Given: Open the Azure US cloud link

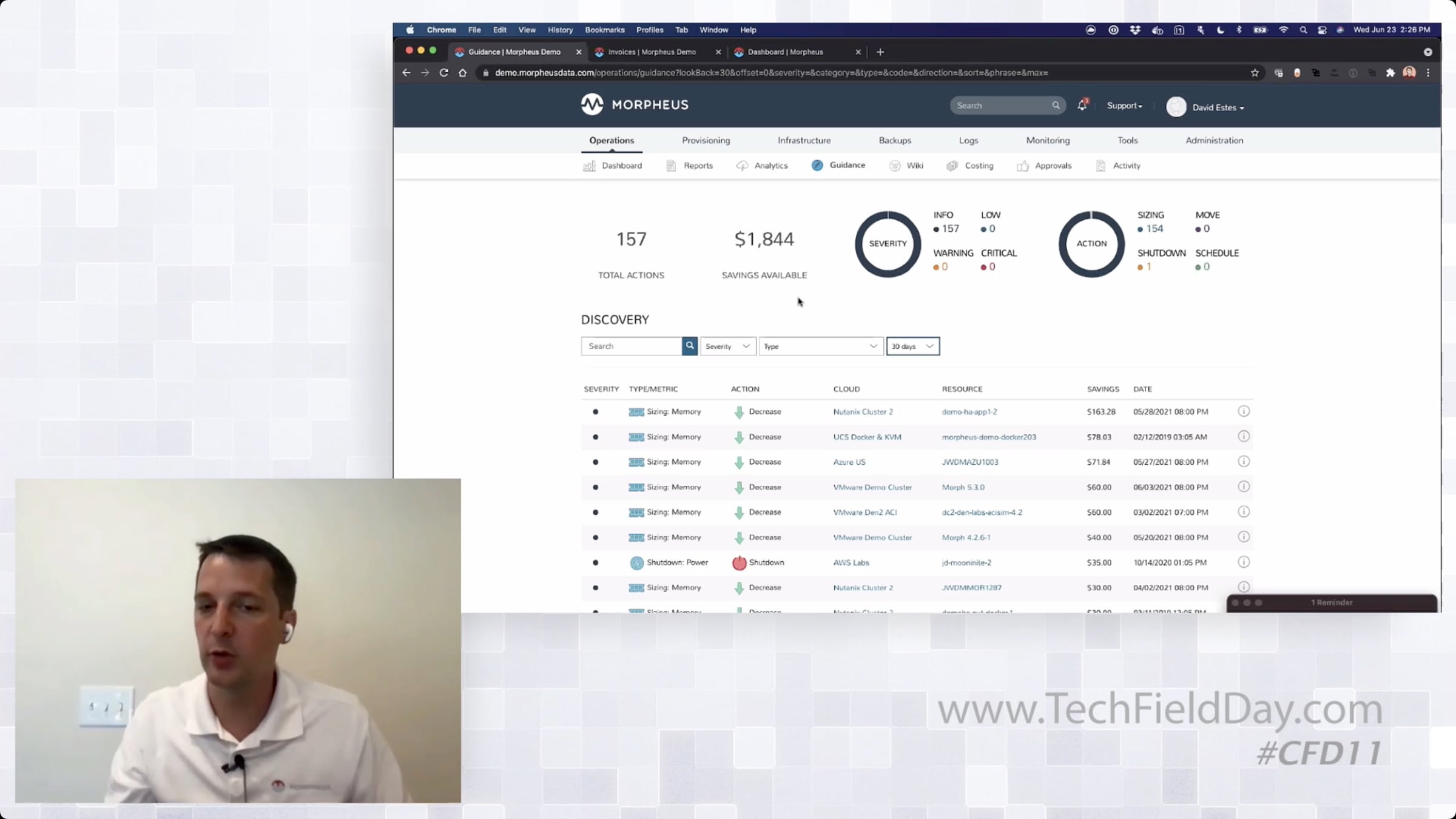Looking at the screenshot, I should 849,462.
